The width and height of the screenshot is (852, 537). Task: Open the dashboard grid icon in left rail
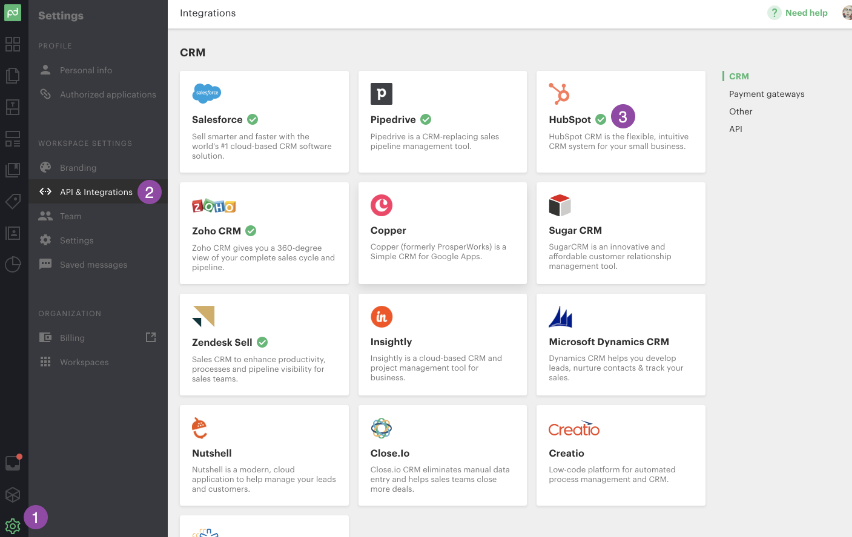click(12, 45)
